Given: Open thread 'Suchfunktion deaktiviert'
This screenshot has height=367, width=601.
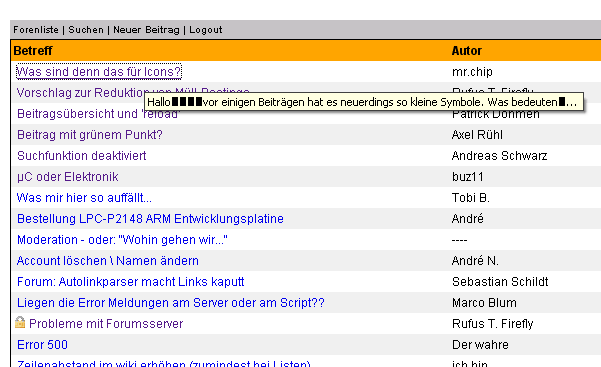Looking at the screenshot, I should (82, 156).
